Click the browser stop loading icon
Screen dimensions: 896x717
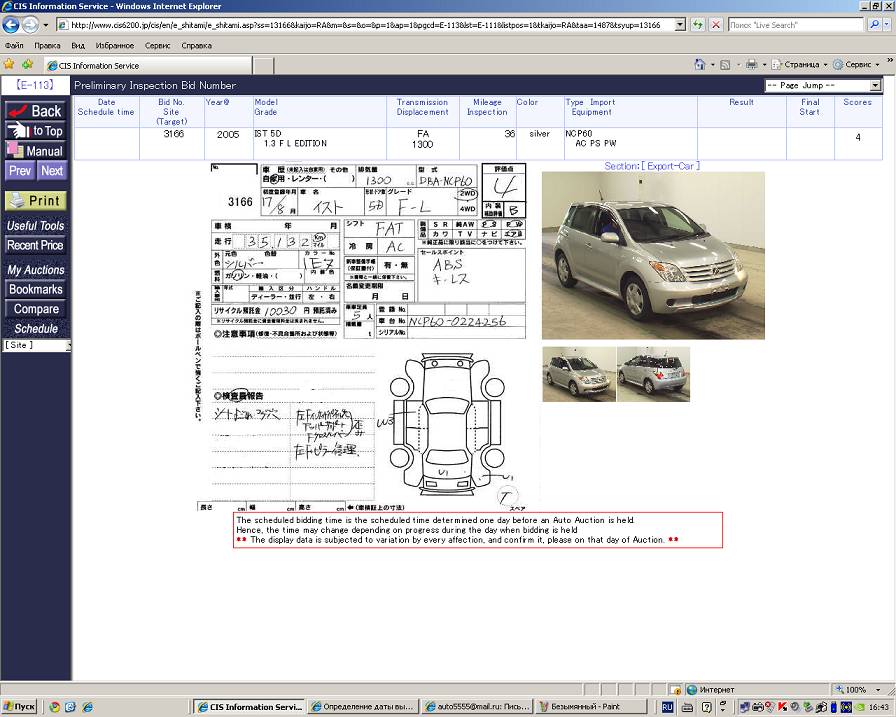tap(716, 24)
